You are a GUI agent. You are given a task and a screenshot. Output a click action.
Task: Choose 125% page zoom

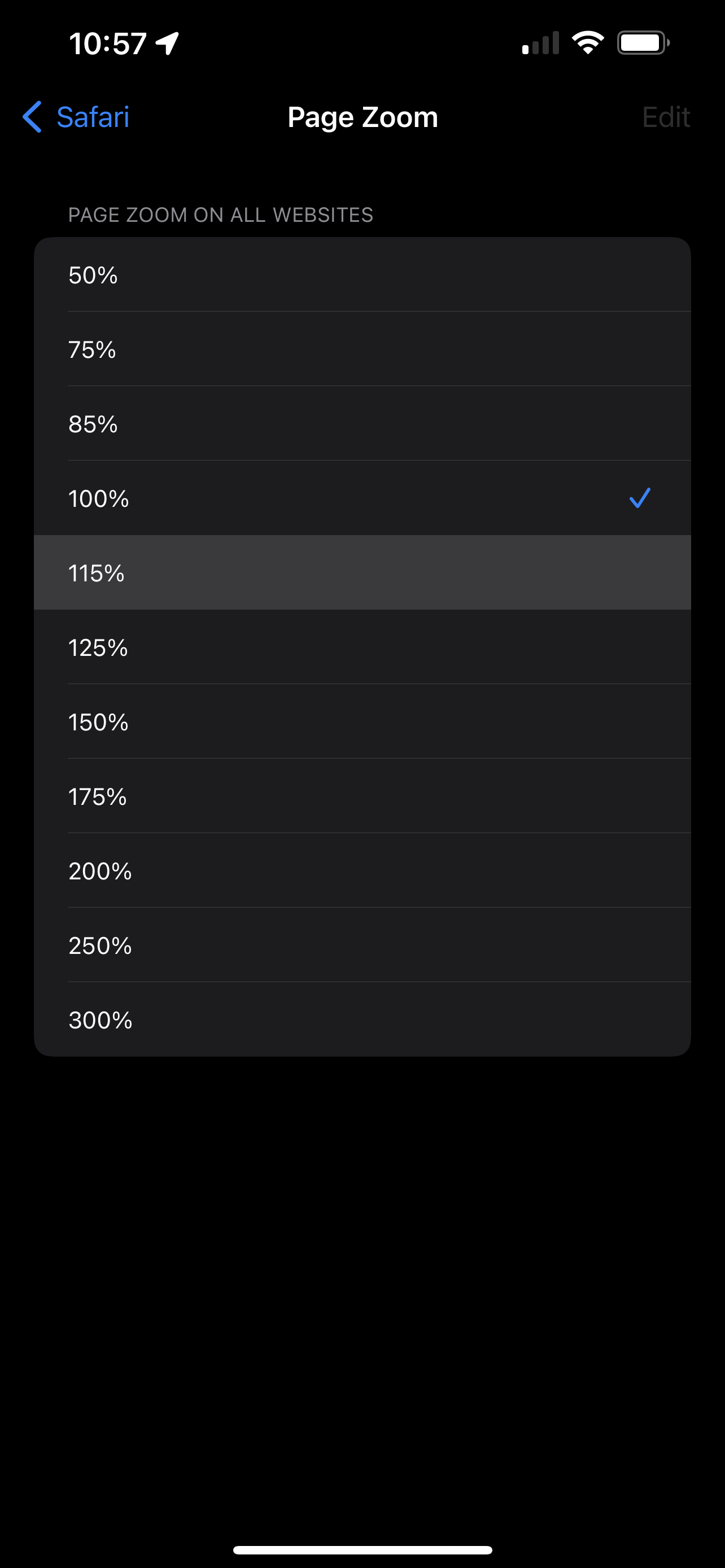pyautogui.click(x=361, y=647)
